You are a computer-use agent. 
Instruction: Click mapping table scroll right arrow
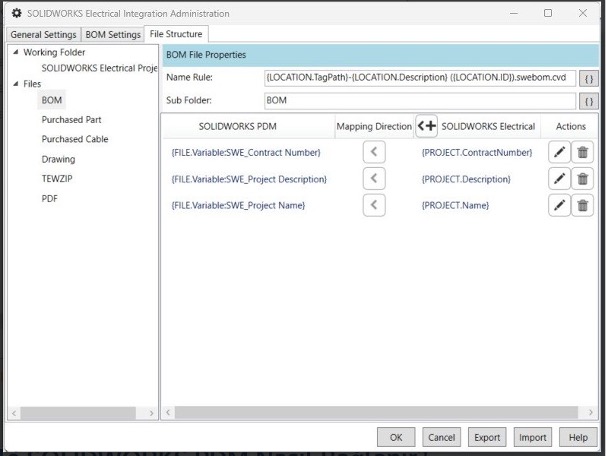point(591,412)
